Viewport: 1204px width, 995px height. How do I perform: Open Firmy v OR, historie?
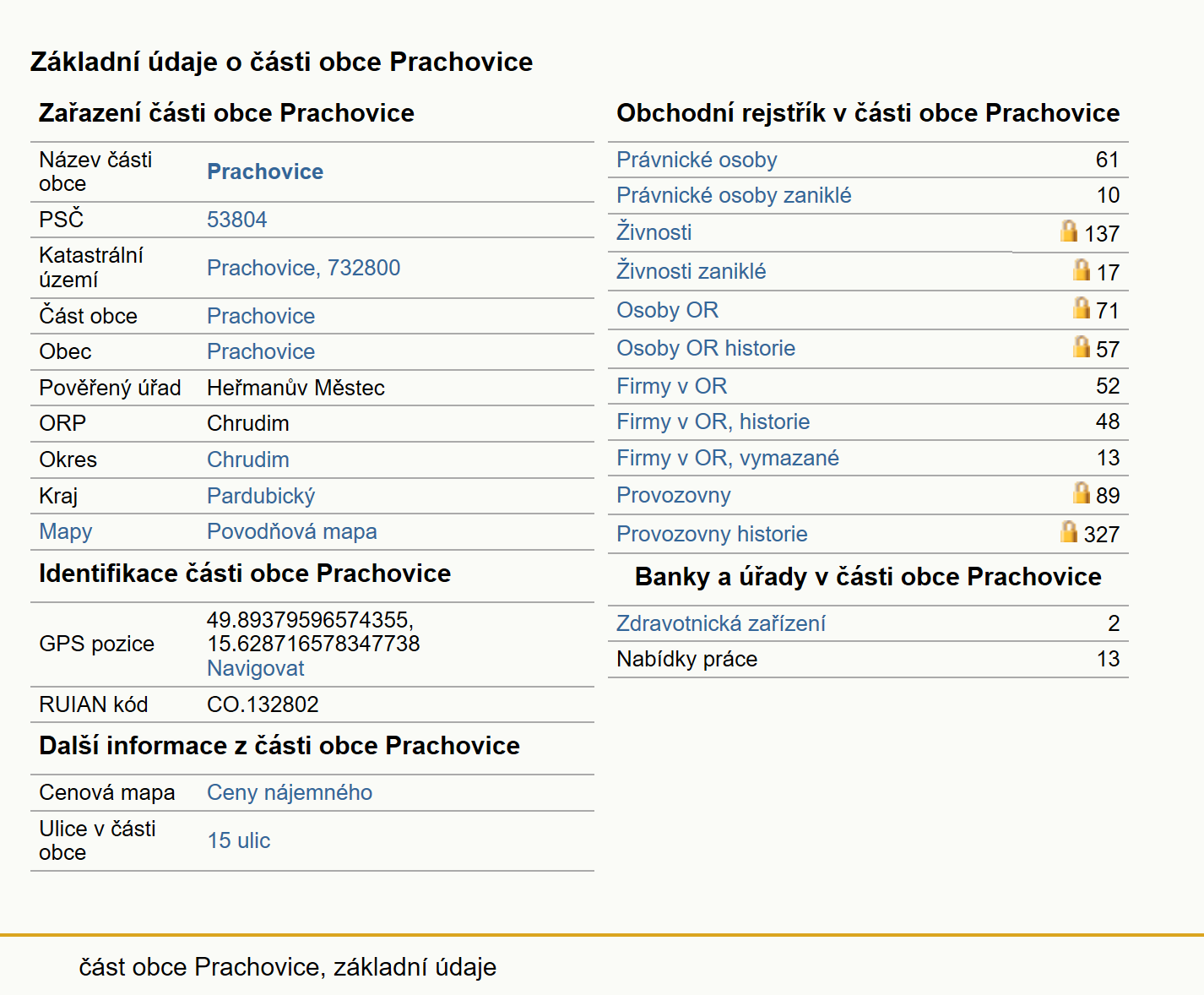(x=713, y=421)
